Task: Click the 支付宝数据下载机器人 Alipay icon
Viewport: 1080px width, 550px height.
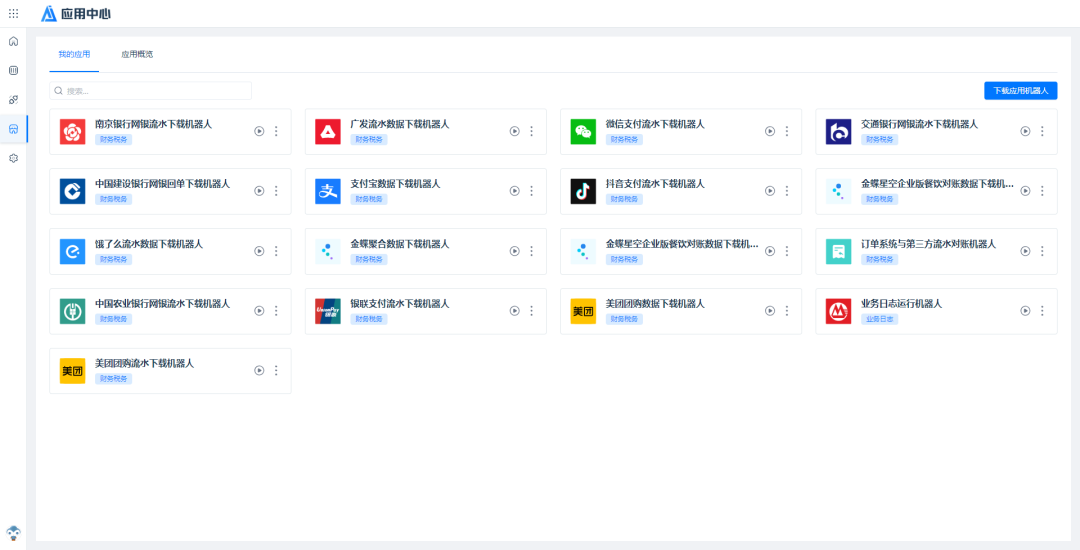Action: point(328,191)
